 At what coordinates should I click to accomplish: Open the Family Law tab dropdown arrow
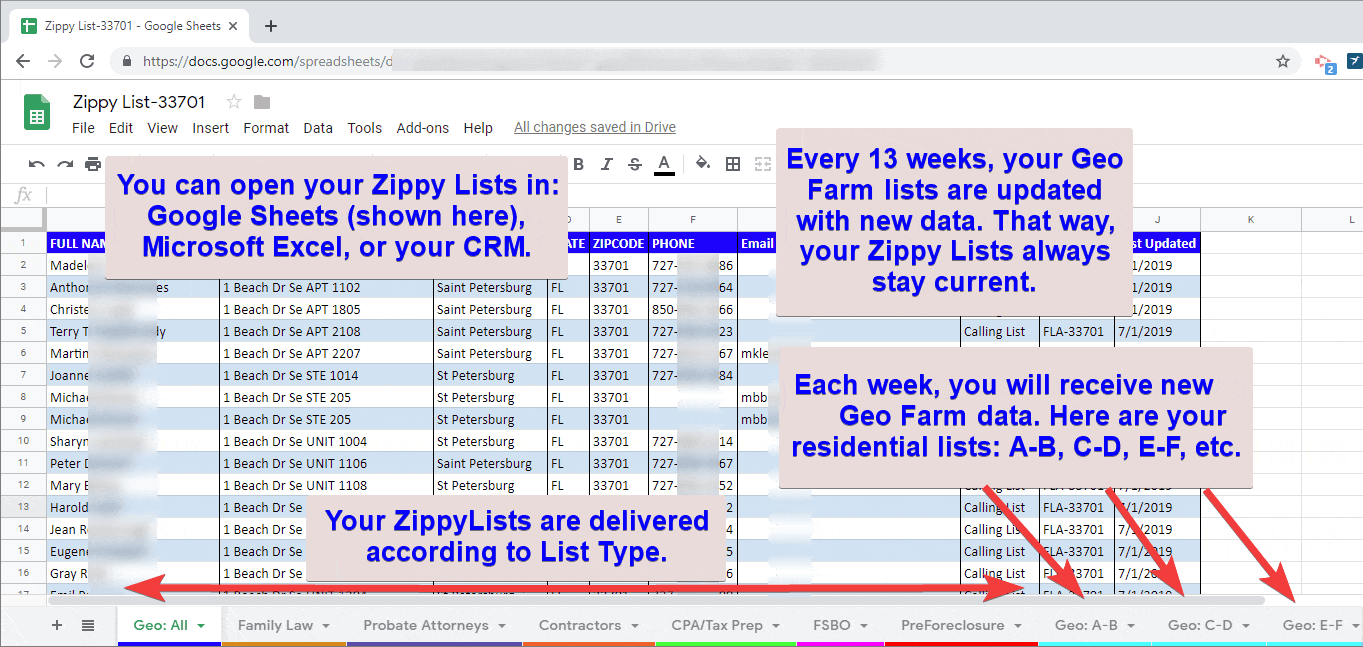click(326, 626)
